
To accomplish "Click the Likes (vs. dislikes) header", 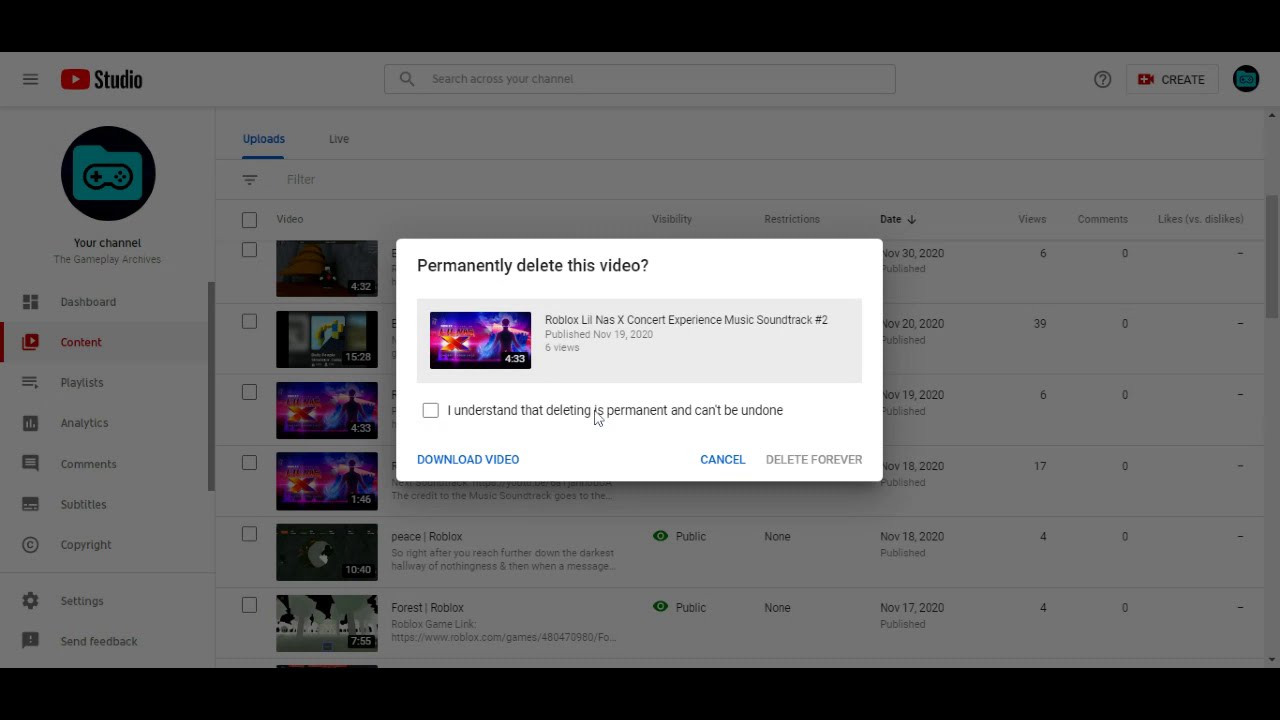I will (x=1201, y=219).
